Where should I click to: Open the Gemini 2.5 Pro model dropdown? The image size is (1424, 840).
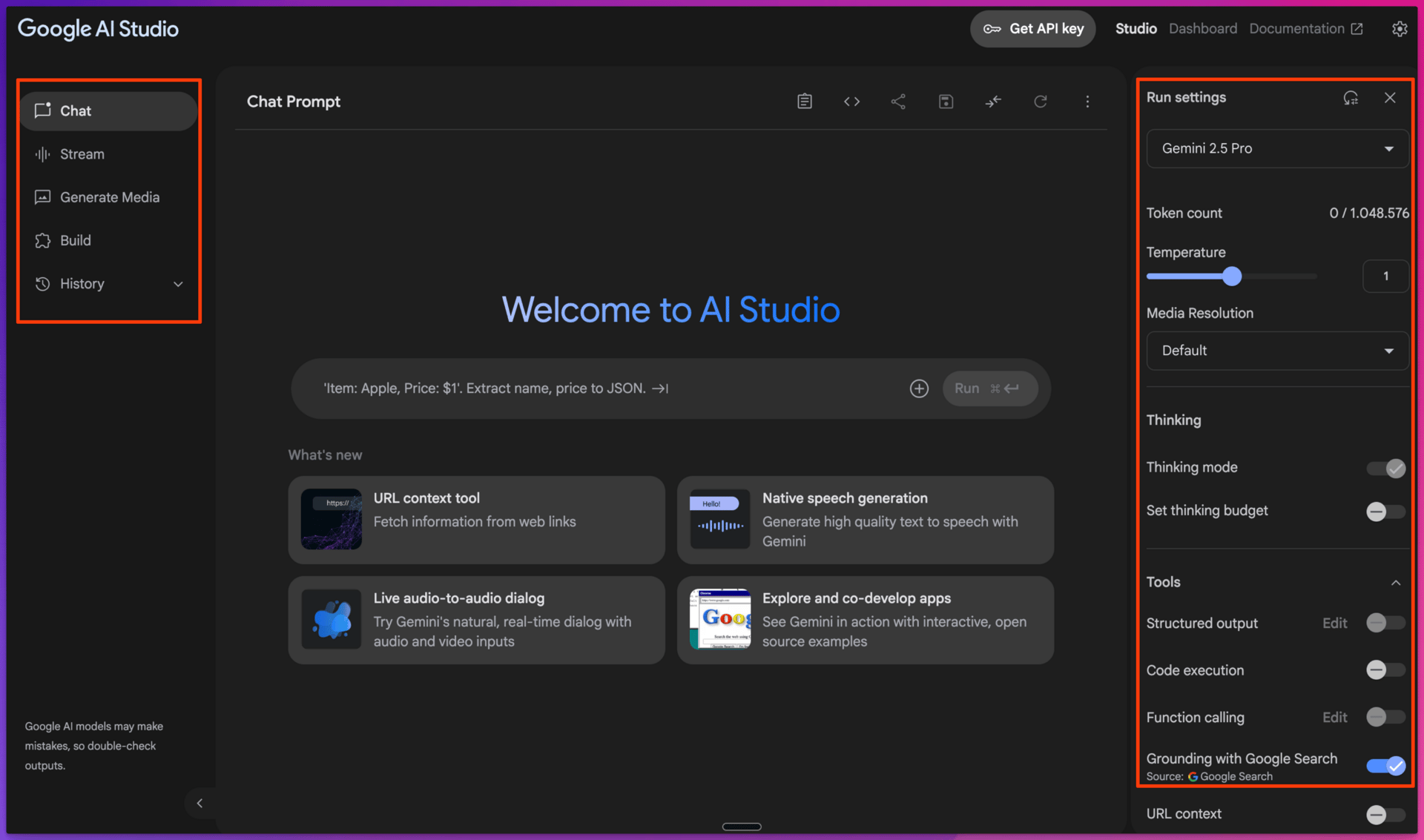tap(1277, 148)
